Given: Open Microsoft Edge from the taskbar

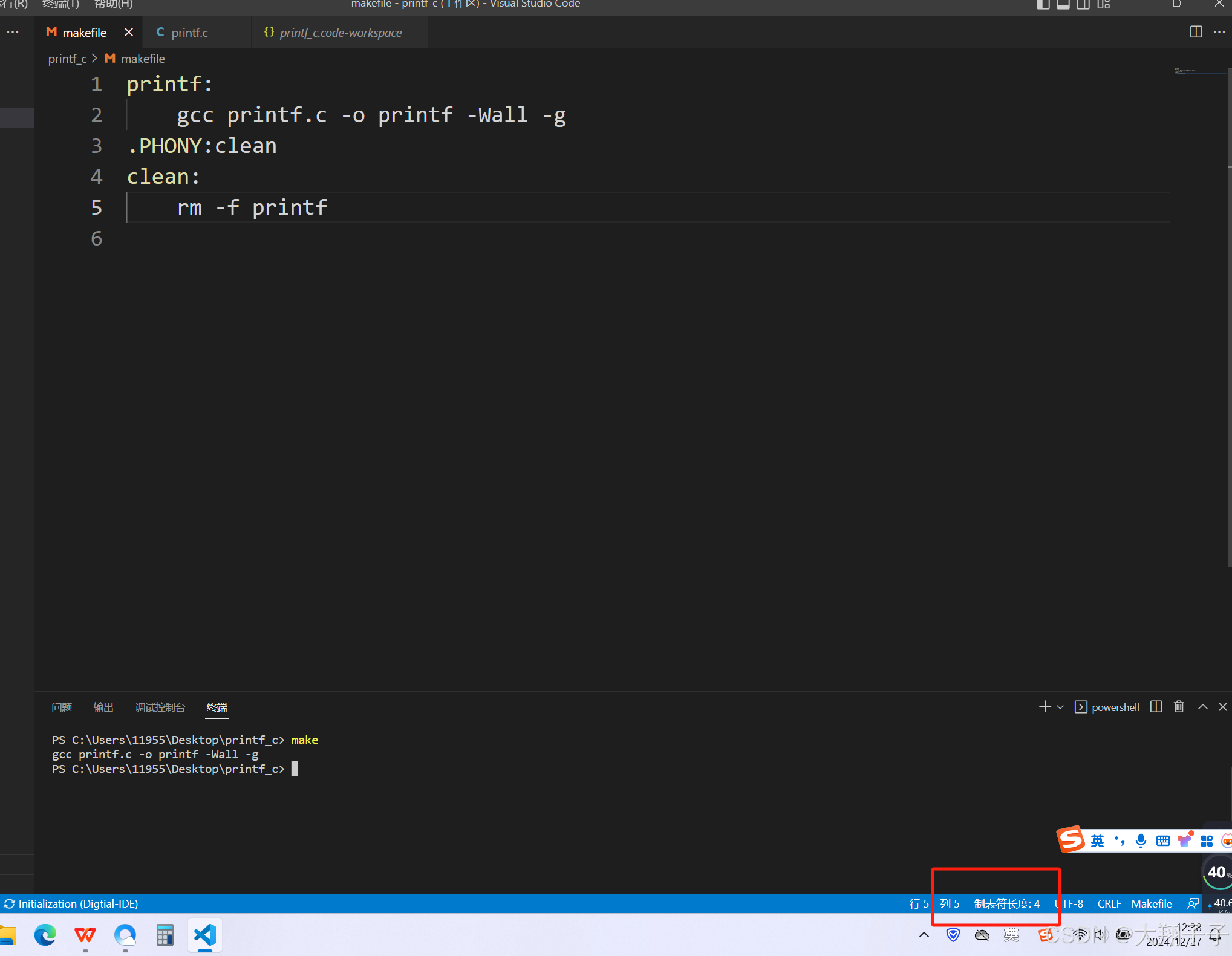Looking at the screenshot, I should 45,935.
